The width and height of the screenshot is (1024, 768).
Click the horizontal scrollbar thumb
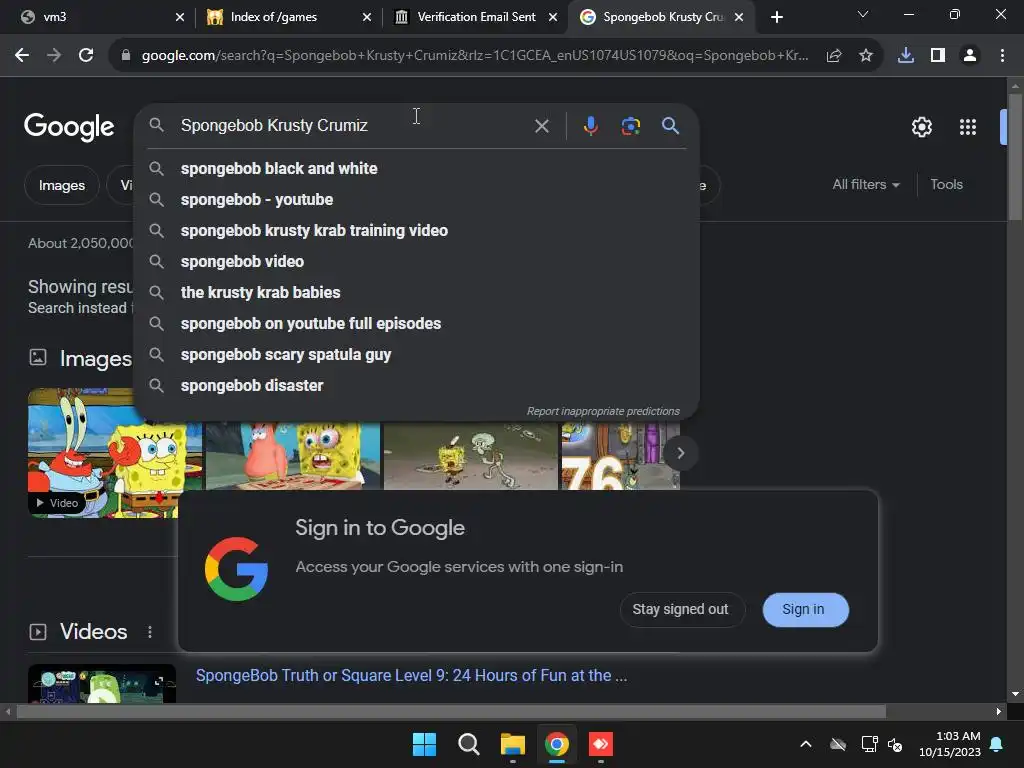click(451, 711)
